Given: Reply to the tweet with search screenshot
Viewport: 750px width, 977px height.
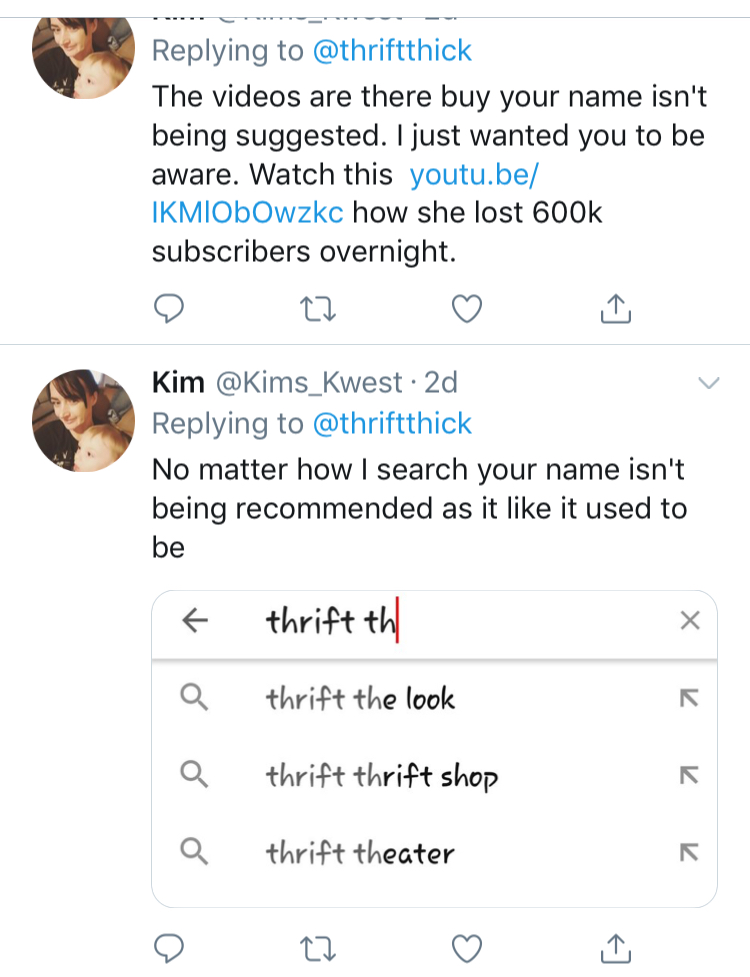Looking at the screenshot, I should pyautogui.click(x=169, y=947).
